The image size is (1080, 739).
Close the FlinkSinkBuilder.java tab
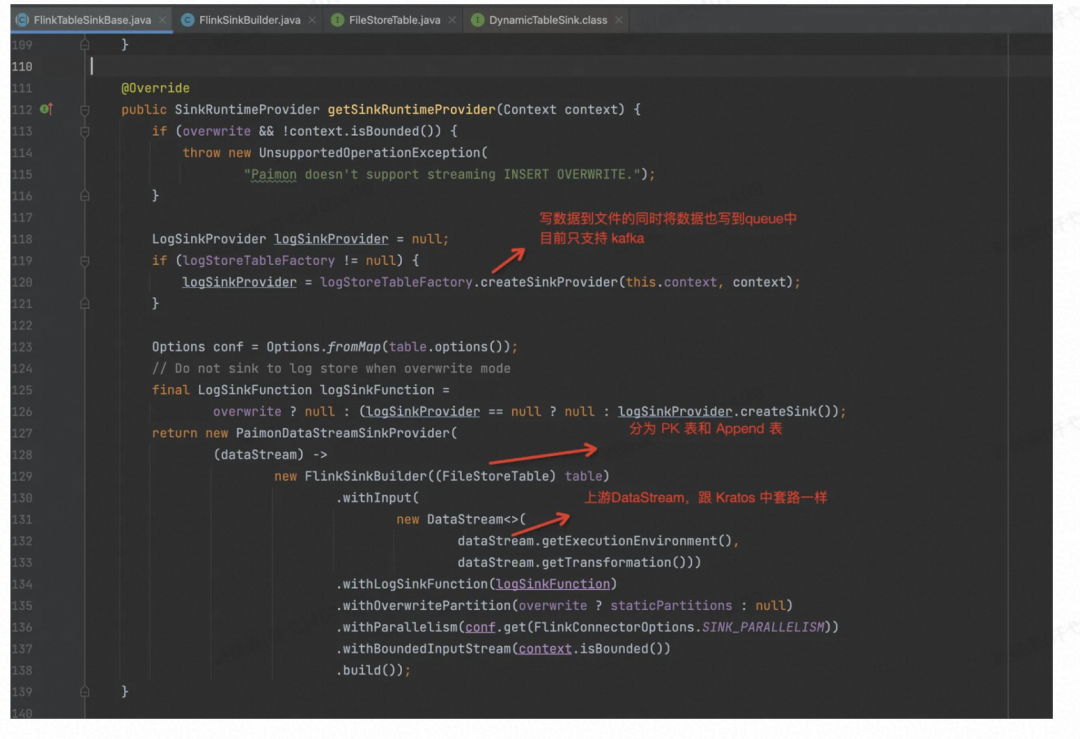(312, 20)
